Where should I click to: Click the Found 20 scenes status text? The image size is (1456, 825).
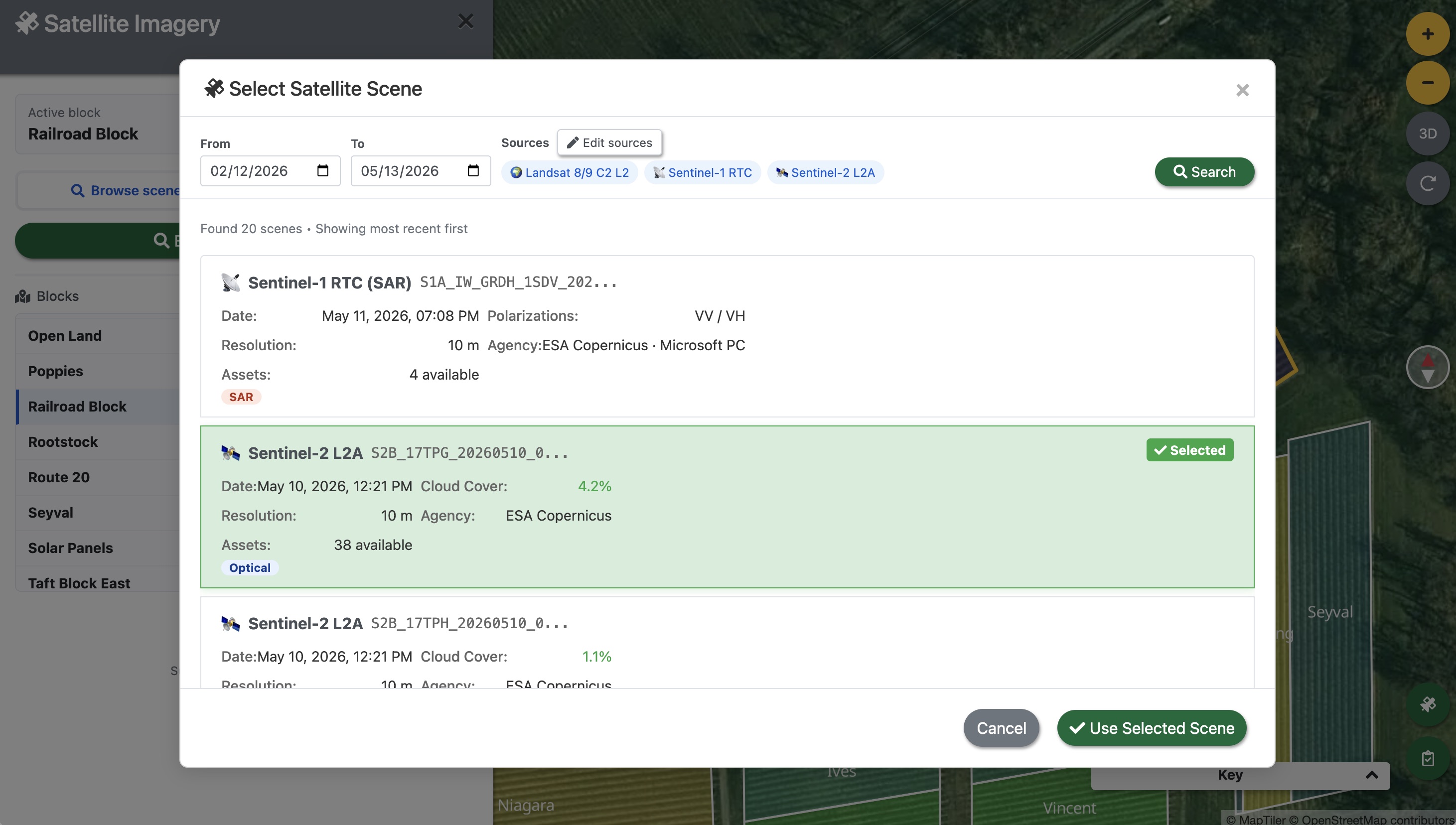tap(251, 228)
